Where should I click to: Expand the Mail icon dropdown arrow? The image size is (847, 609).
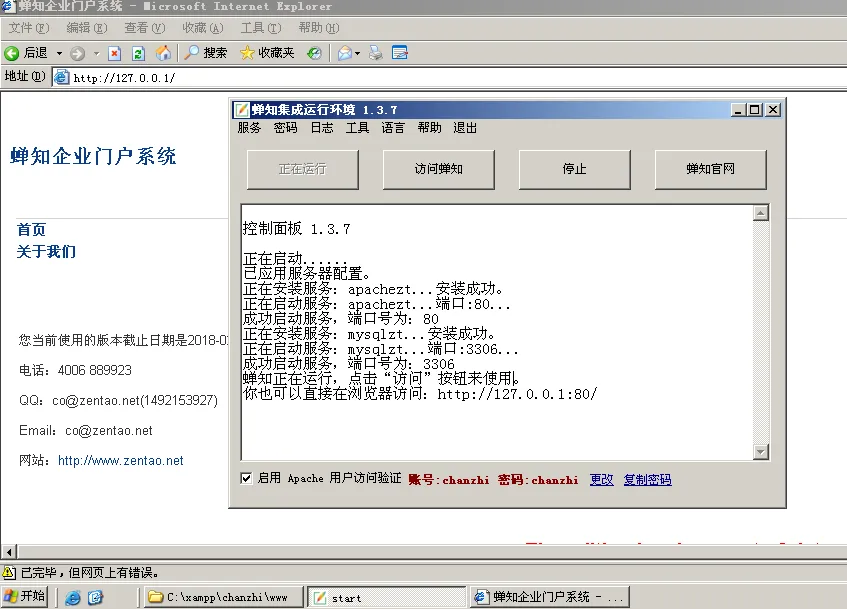(357, 53)
